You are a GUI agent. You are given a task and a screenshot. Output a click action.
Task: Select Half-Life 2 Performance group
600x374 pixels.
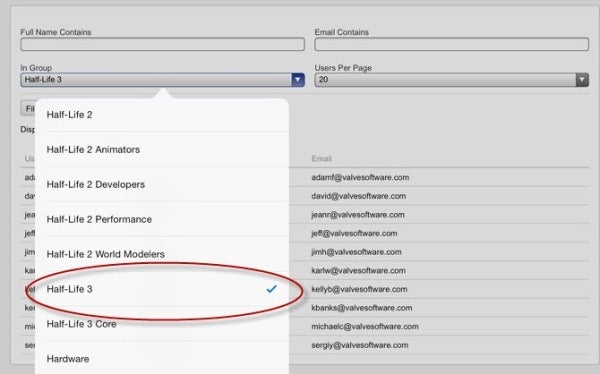click(162, 219)
